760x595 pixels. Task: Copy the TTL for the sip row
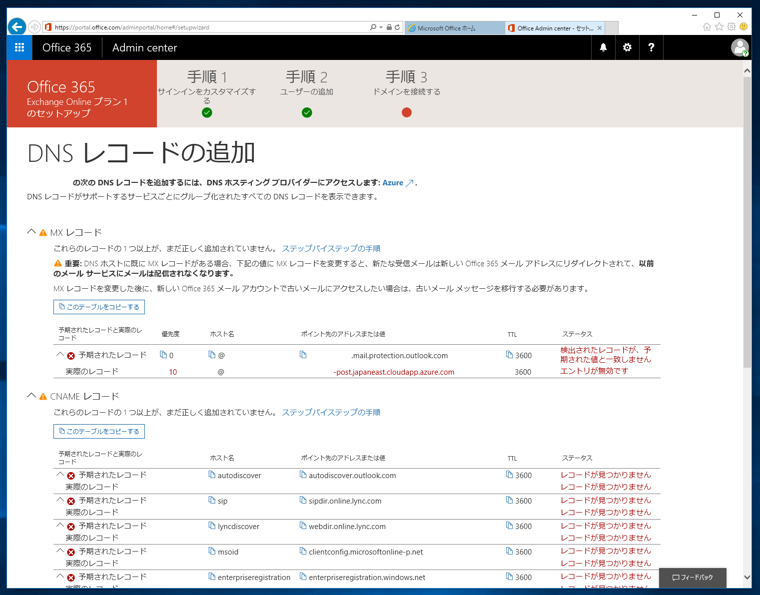tap(509, 500)
